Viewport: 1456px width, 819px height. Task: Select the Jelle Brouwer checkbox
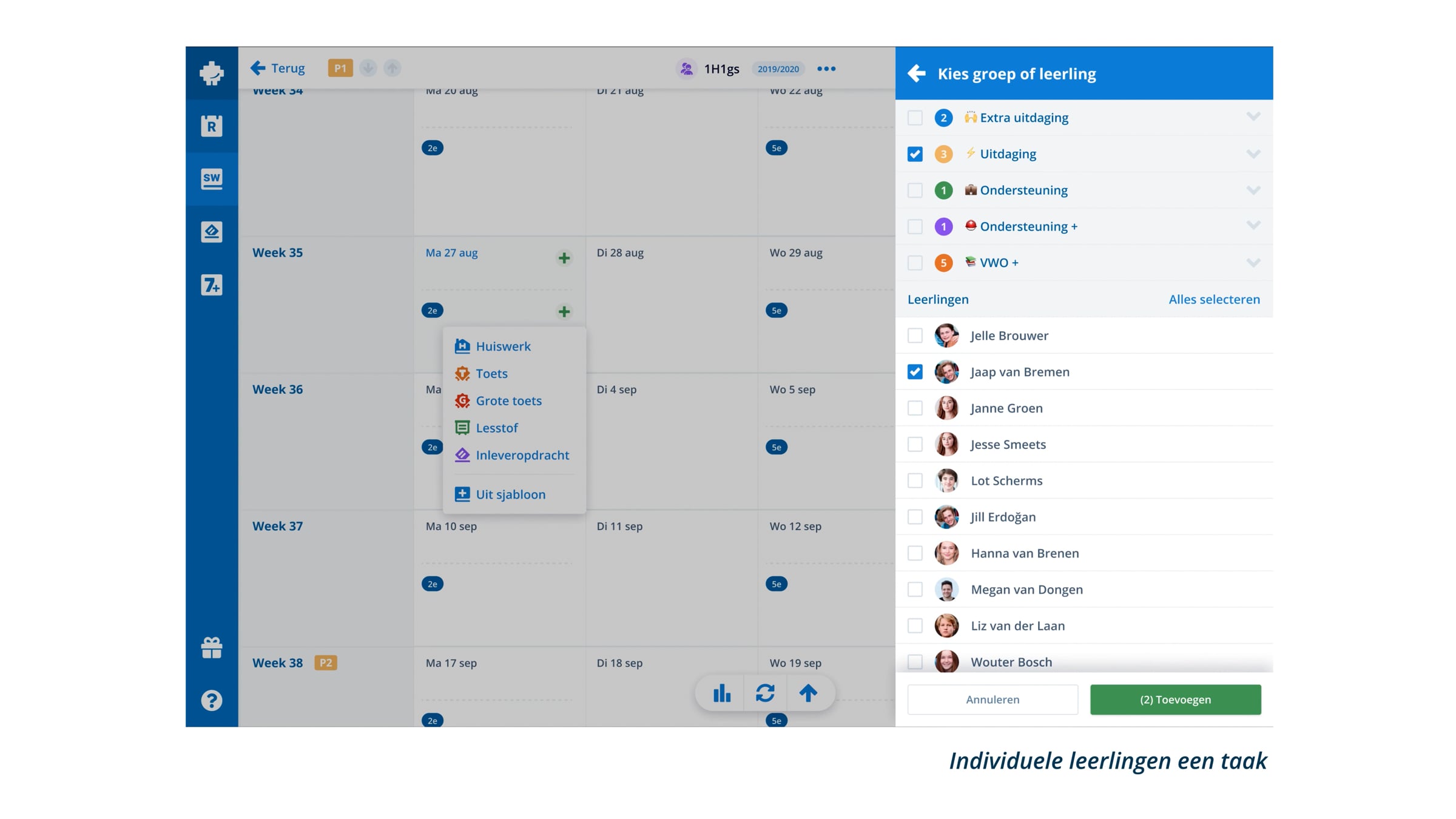915,335
